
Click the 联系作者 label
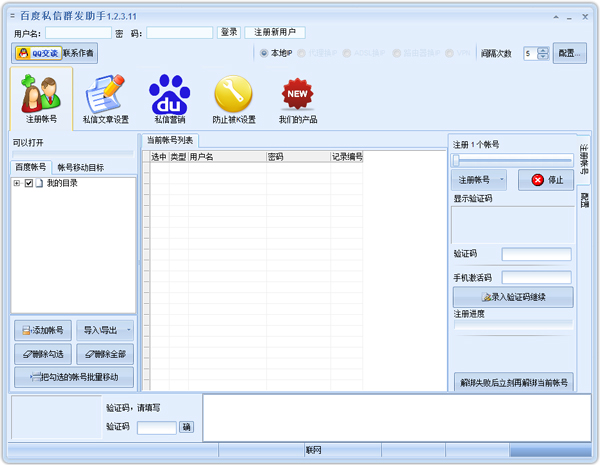click(x=78, y=53)
